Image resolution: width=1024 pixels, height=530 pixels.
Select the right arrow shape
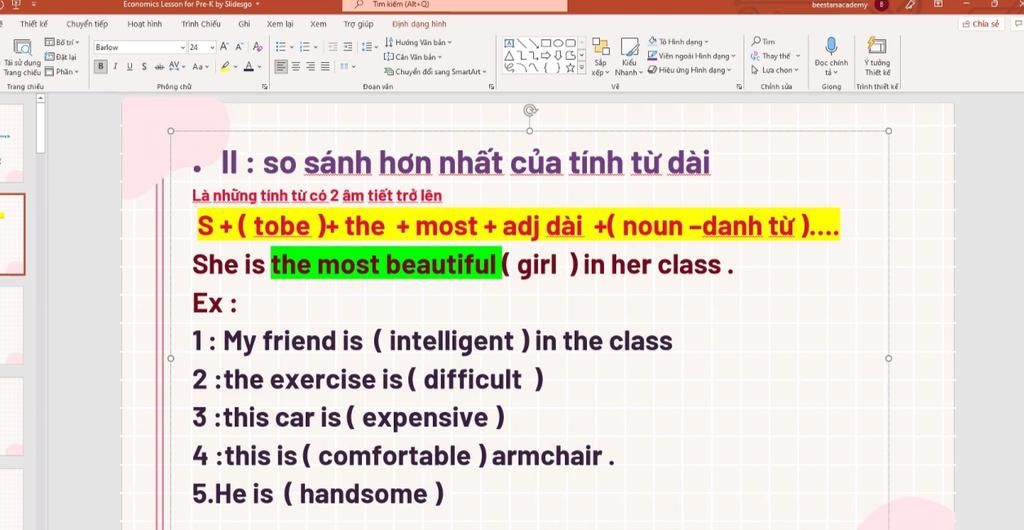pyautogui.click(x=546, y=55)
